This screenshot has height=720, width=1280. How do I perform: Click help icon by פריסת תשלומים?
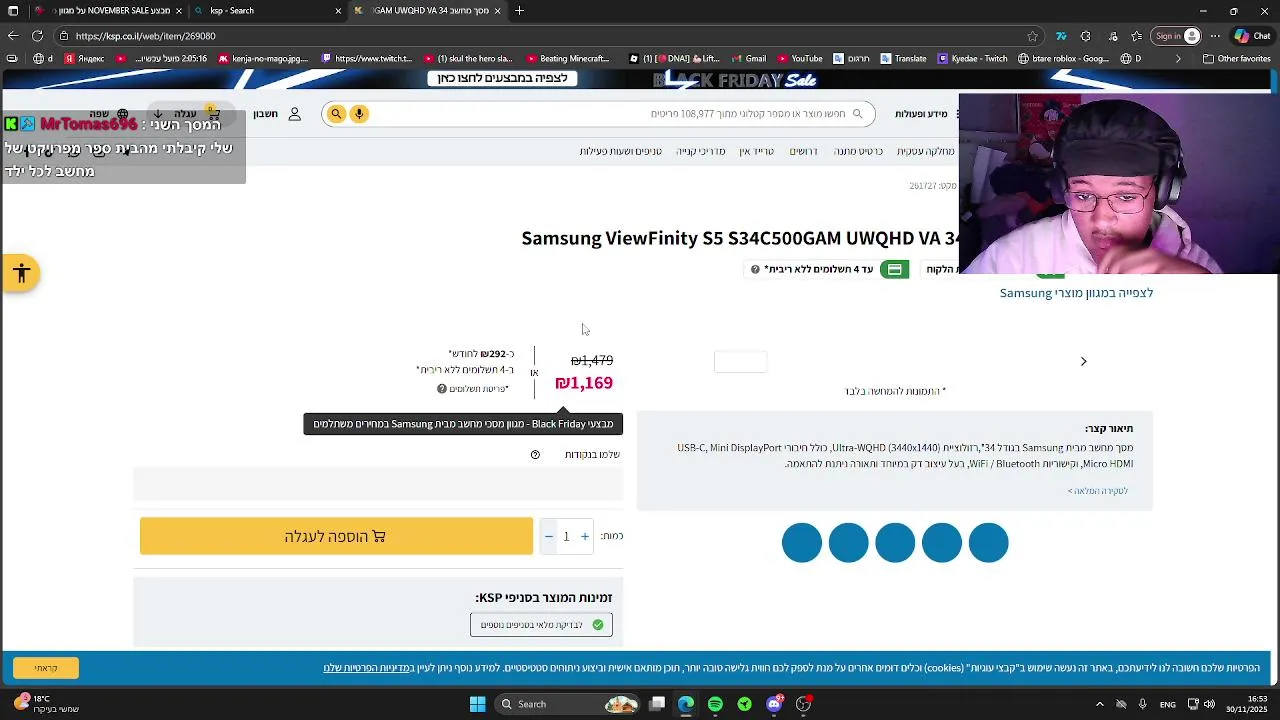441,389
